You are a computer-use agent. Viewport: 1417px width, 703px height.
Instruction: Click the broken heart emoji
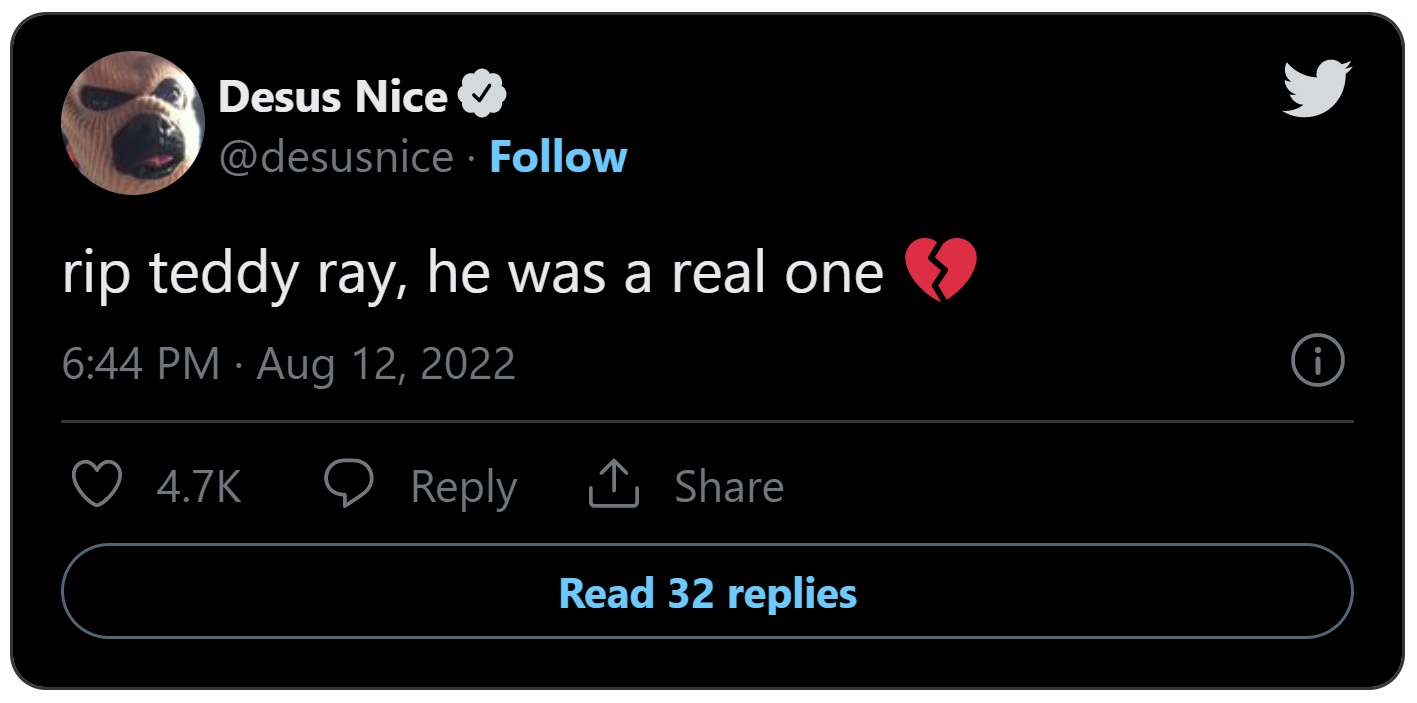click(x=939, y=272)
